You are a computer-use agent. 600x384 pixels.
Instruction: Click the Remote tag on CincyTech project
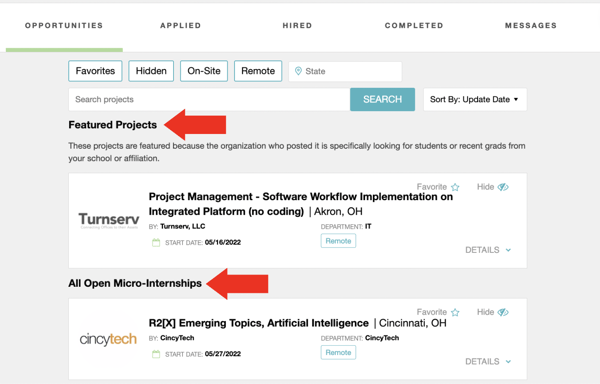pyautogui.click(x=338, y=353)
